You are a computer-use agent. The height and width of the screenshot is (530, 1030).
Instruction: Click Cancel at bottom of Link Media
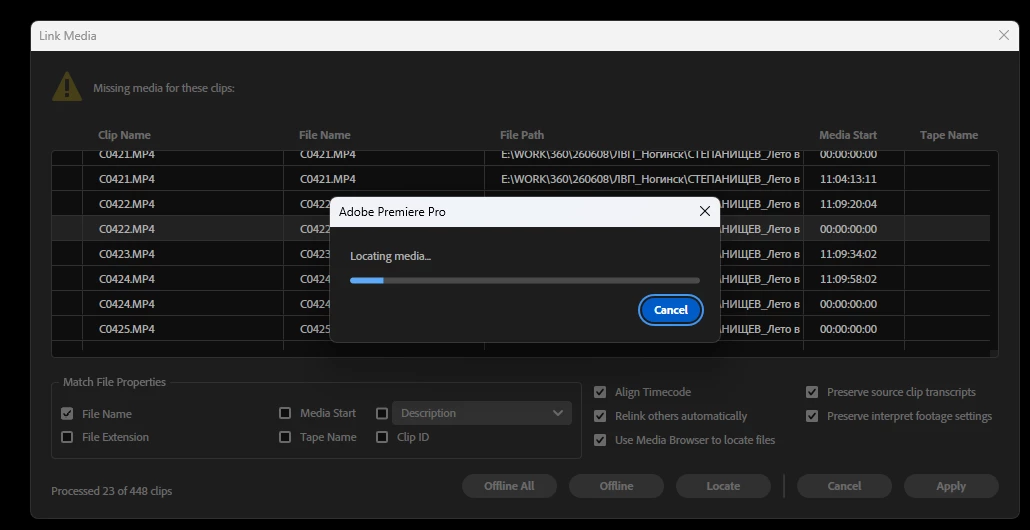point(844,486)
